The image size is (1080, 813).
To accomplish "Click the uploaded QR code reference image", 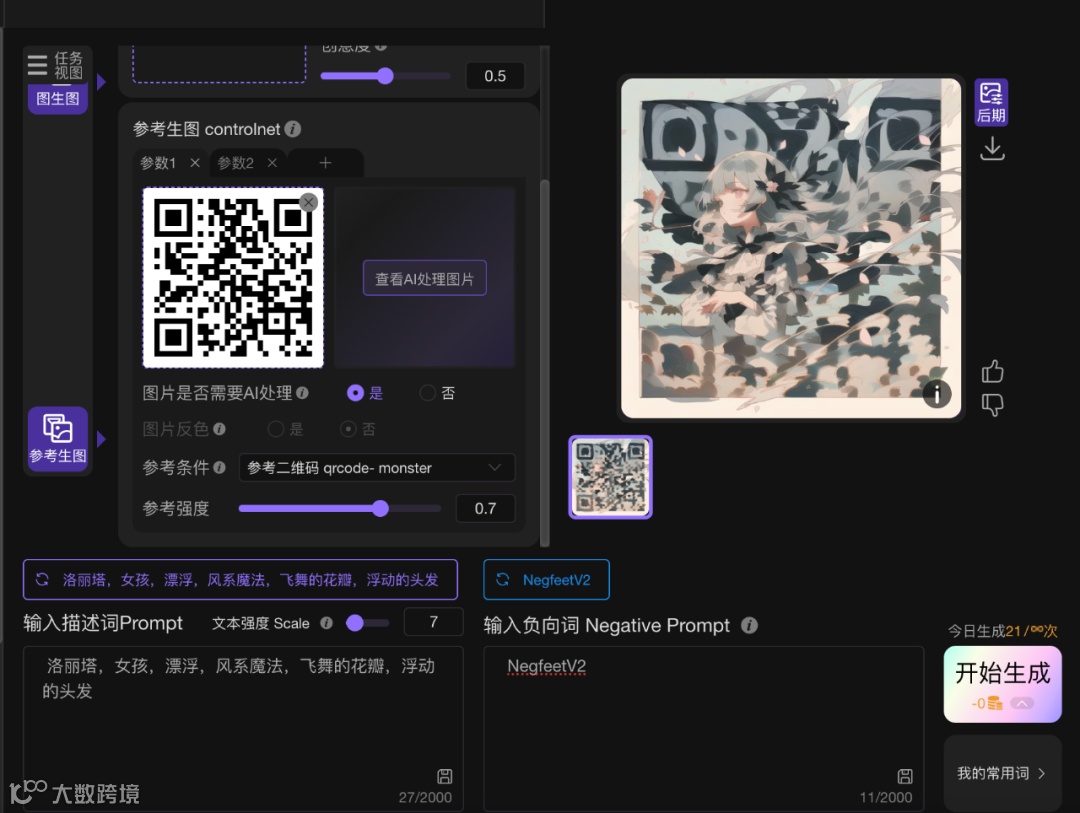I will [x=233, y=278].
